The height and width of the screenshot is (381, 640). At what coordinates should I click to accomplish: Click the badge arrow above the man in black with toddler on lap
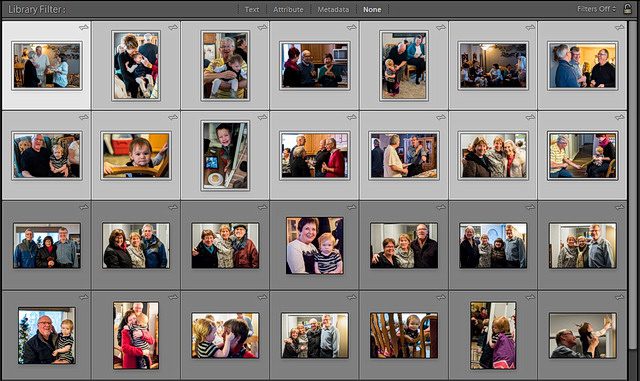84,117
